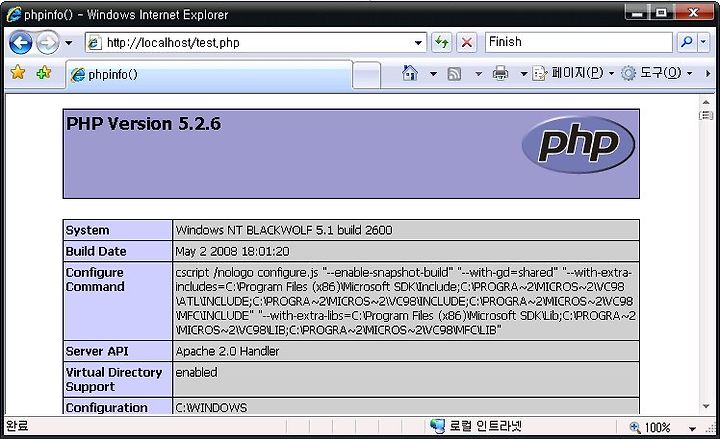Viewport: 720px width, 439px height.
Task: Click the Internet Explorer title bar icon
Action: pyautogui.click(x=14, y=14)
